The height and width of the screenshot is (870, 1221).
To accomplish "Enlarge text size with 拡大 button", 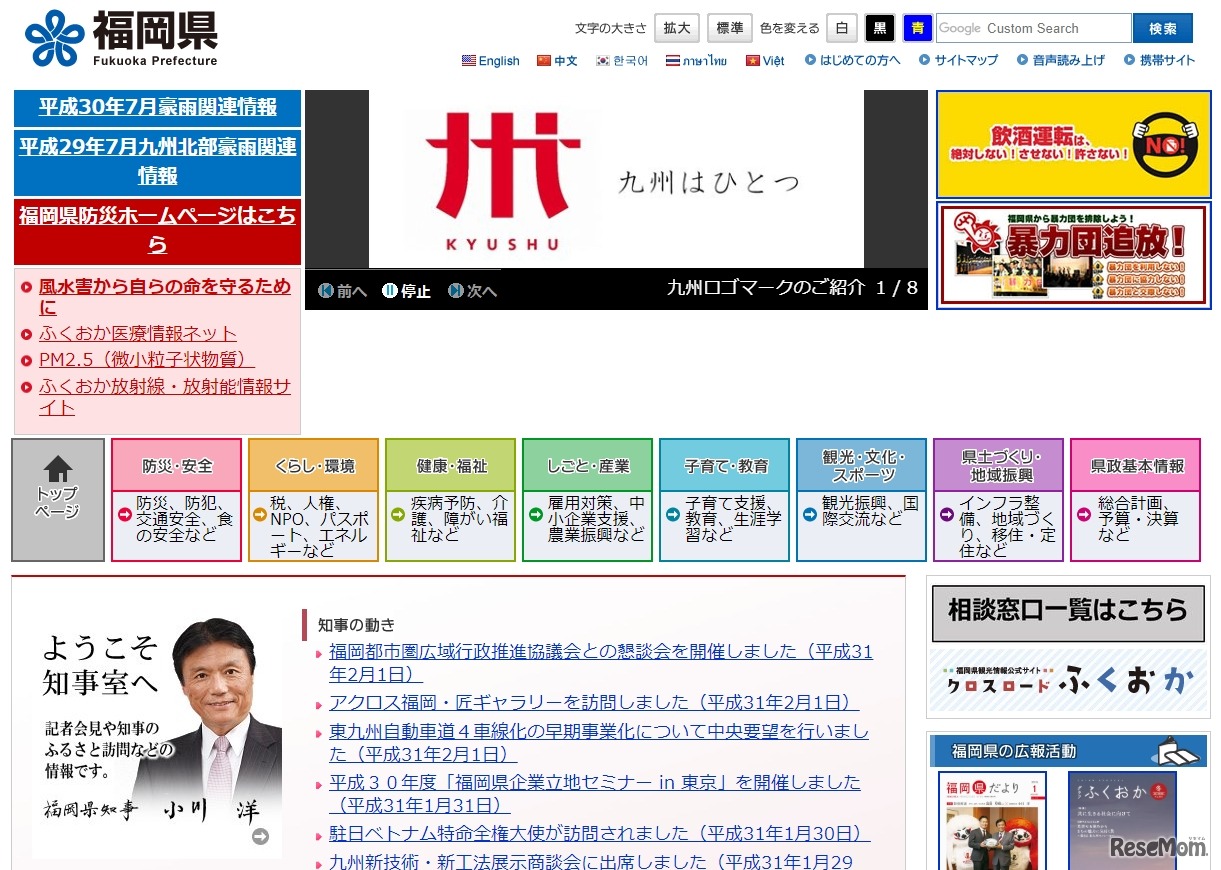I will click(x=677, y=28).
